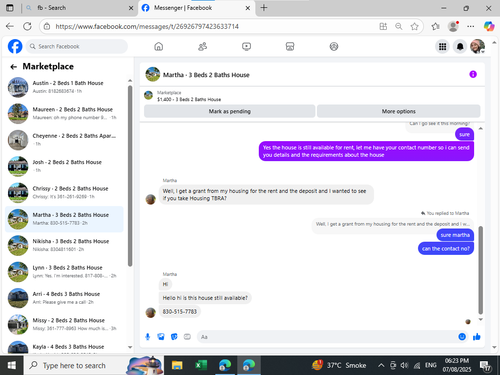Open Maureen - 2 Beds 2 Baths House chat
Image resolution: width=500 pixels, height=375 pixels.
click(x=64, y=113)
